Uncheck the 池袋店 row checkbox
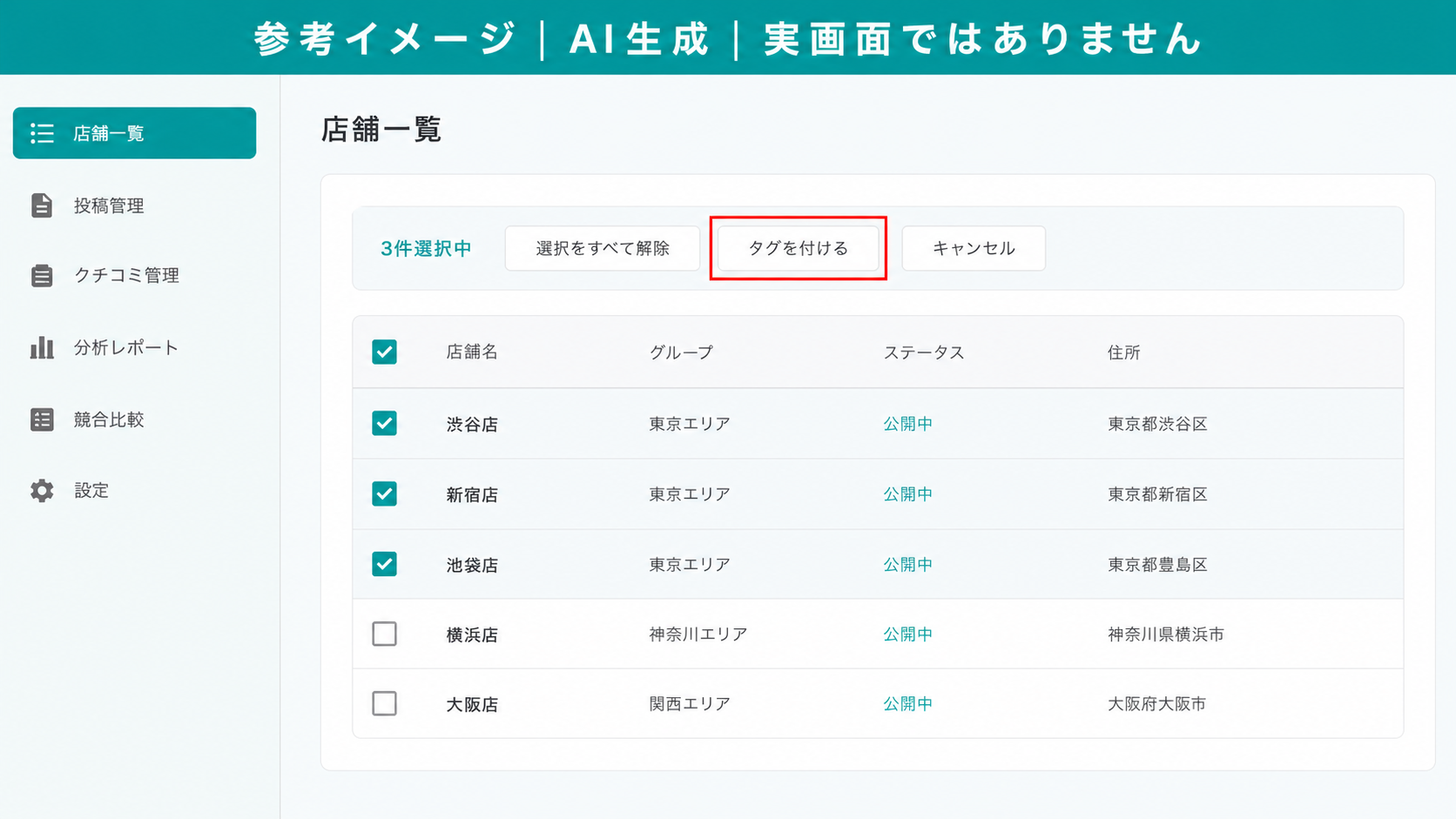Image resolution: width=1456 pixels, height=819 pixels. [x=384, y=564]
